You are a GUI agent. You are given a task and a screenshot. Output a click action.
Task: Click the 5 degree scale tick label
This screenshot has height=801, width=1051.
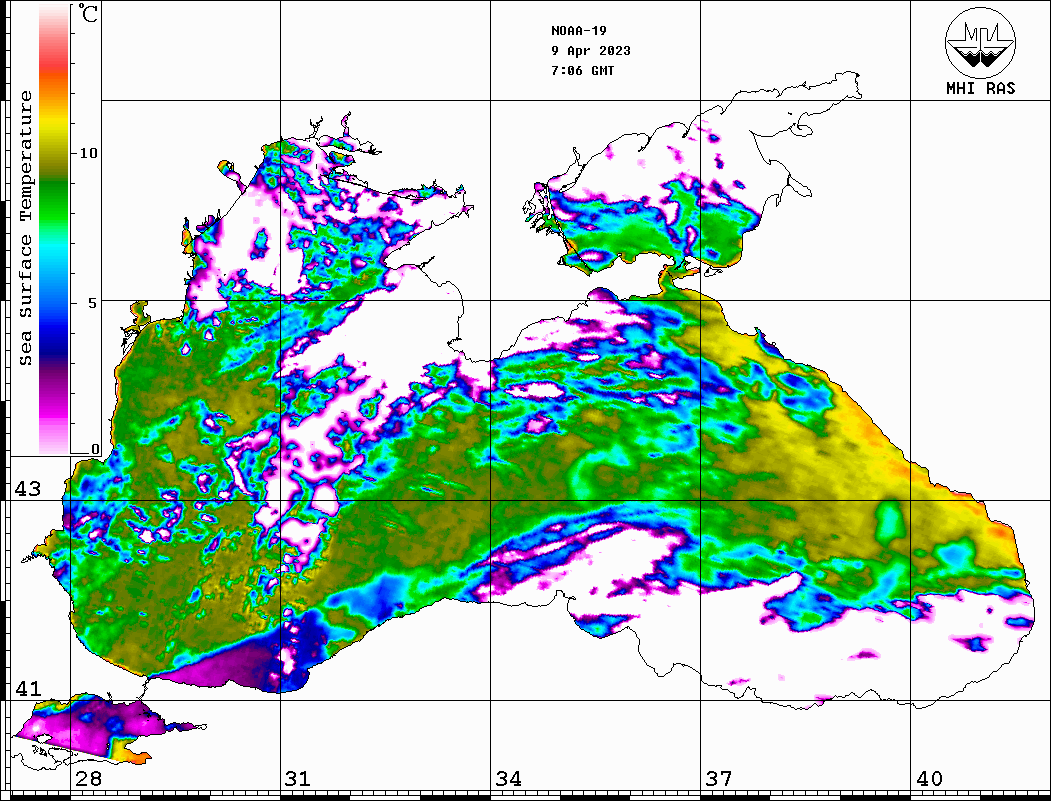coord(92,303)
